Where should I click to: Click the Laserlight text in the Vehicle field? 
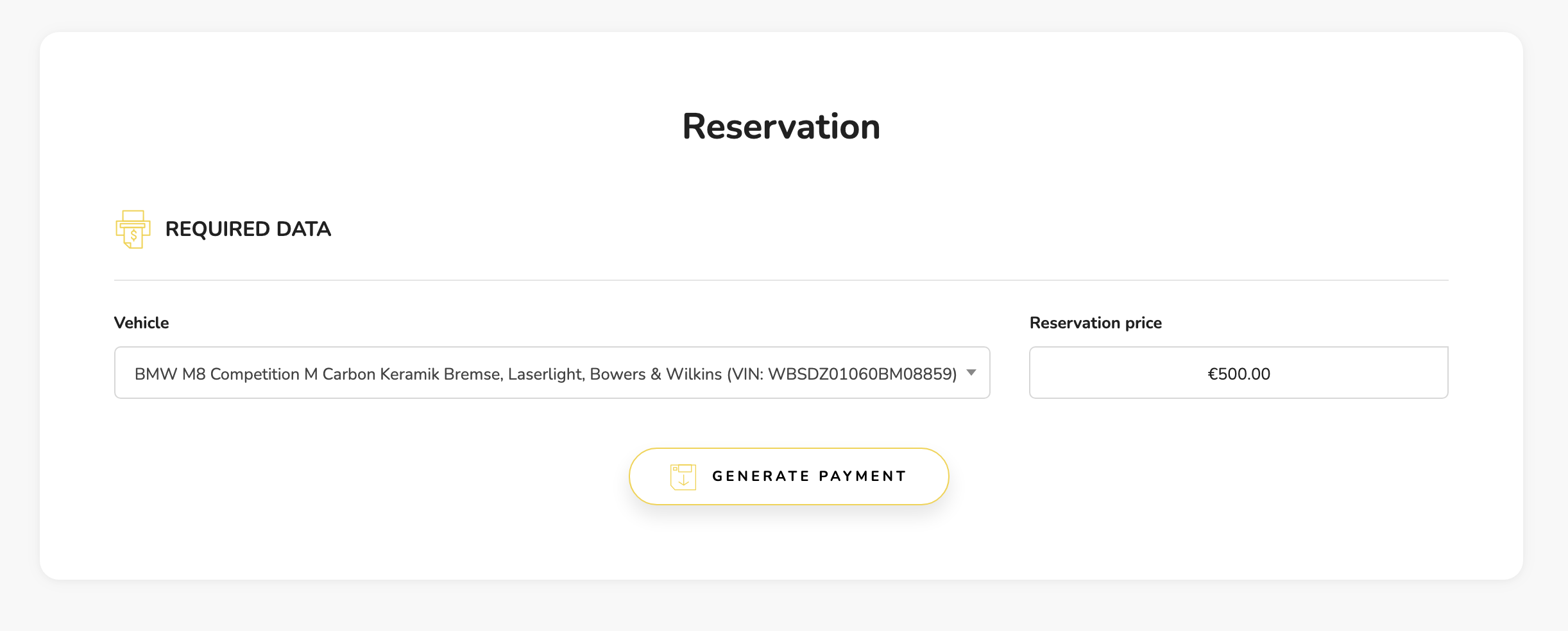(546, 374)
